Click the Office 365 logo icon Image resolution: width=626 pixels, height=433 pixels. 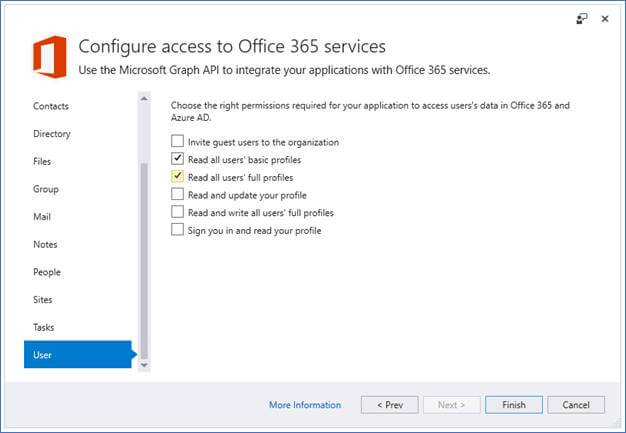coord(50,57)
